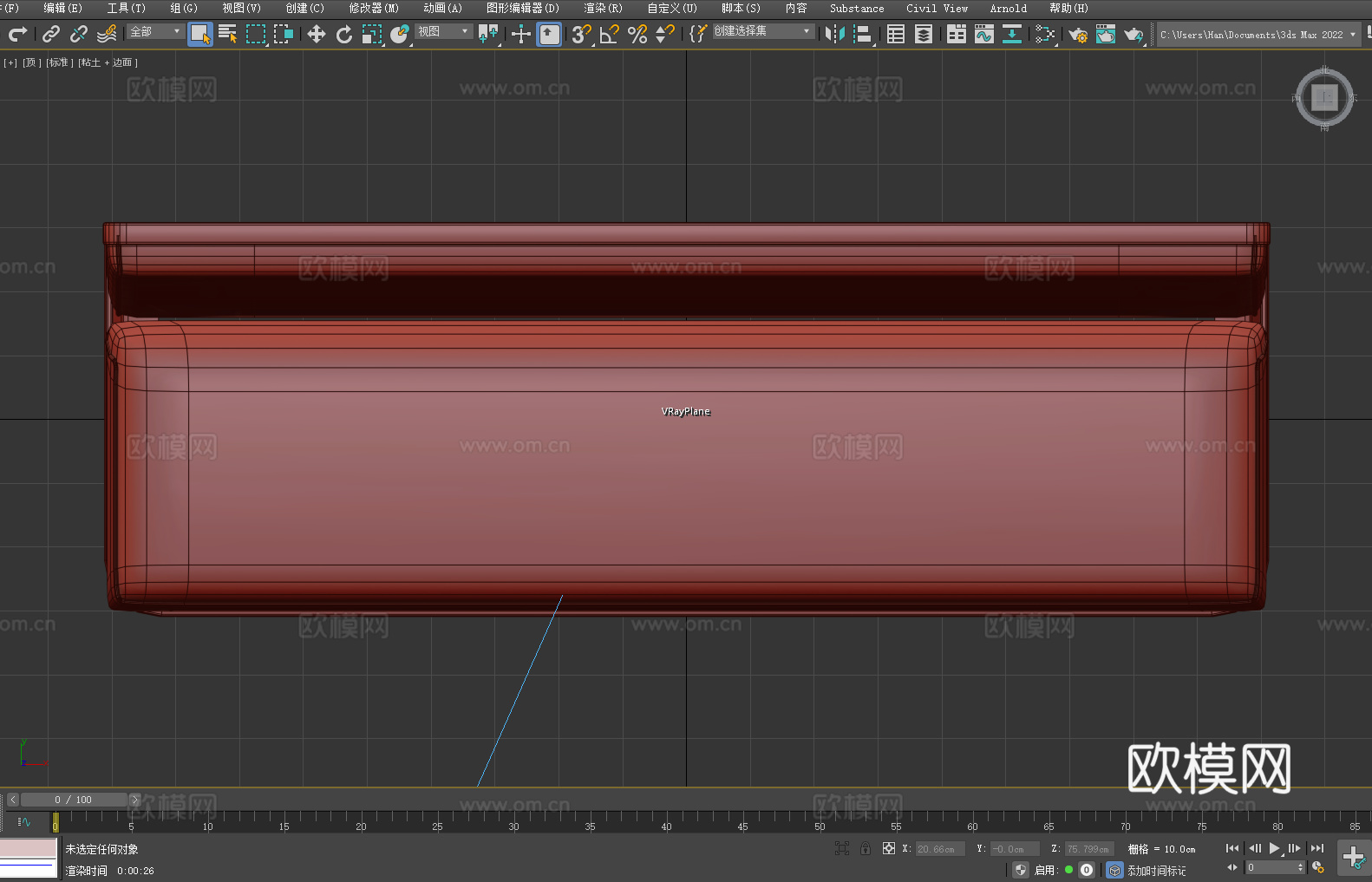Activate the Select and Move tool
Screen dimensions: 1372x882
point(317,34)
